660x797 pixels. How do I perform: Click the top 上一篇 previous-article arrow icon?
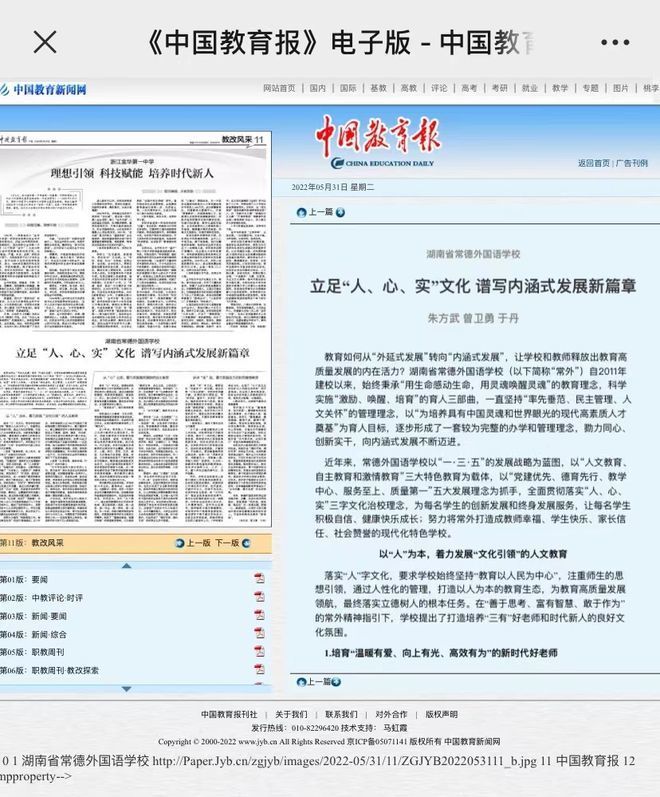(x=302, y=212)
